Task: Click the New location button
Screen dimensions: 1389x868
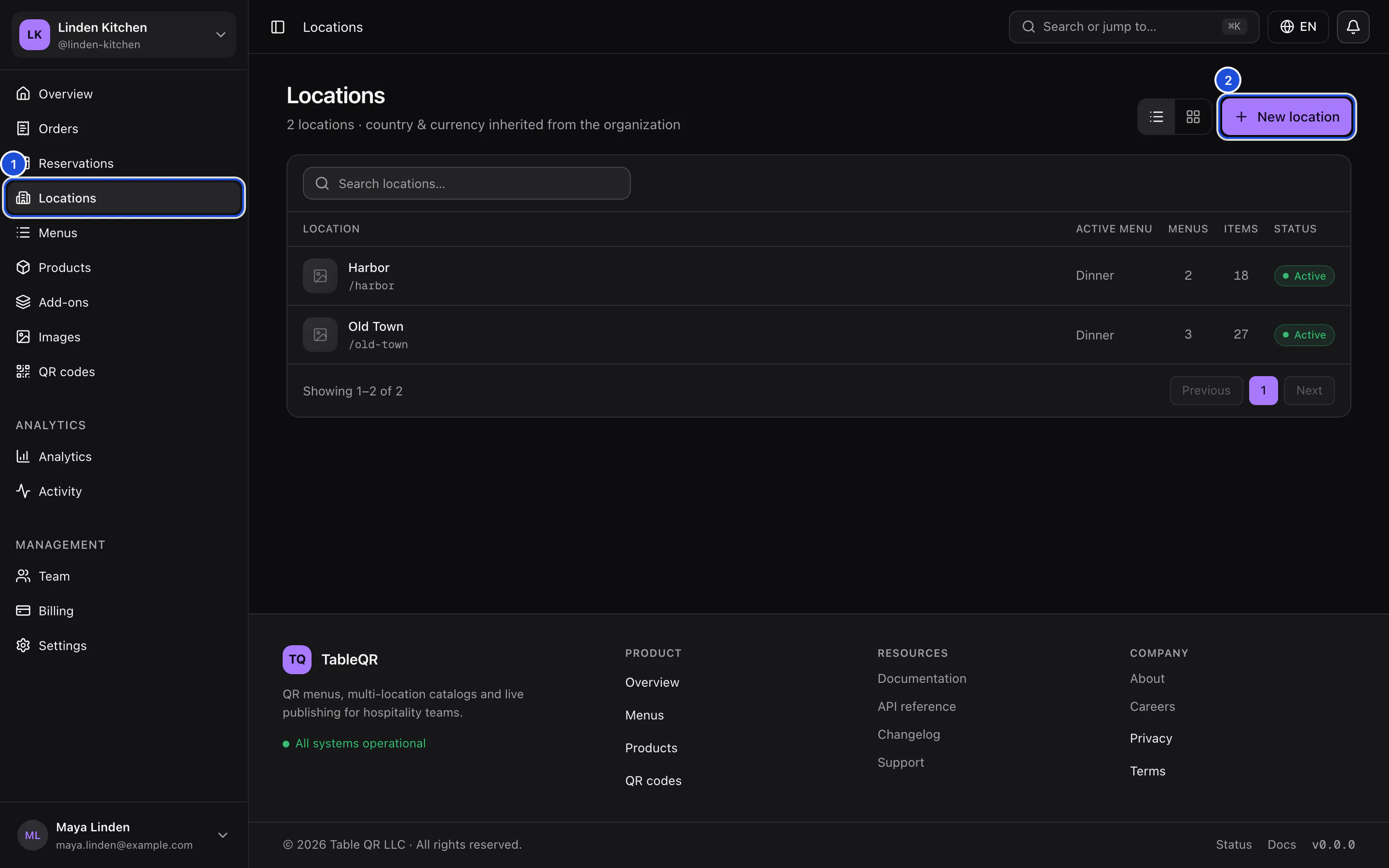Action: [1286, 117]
